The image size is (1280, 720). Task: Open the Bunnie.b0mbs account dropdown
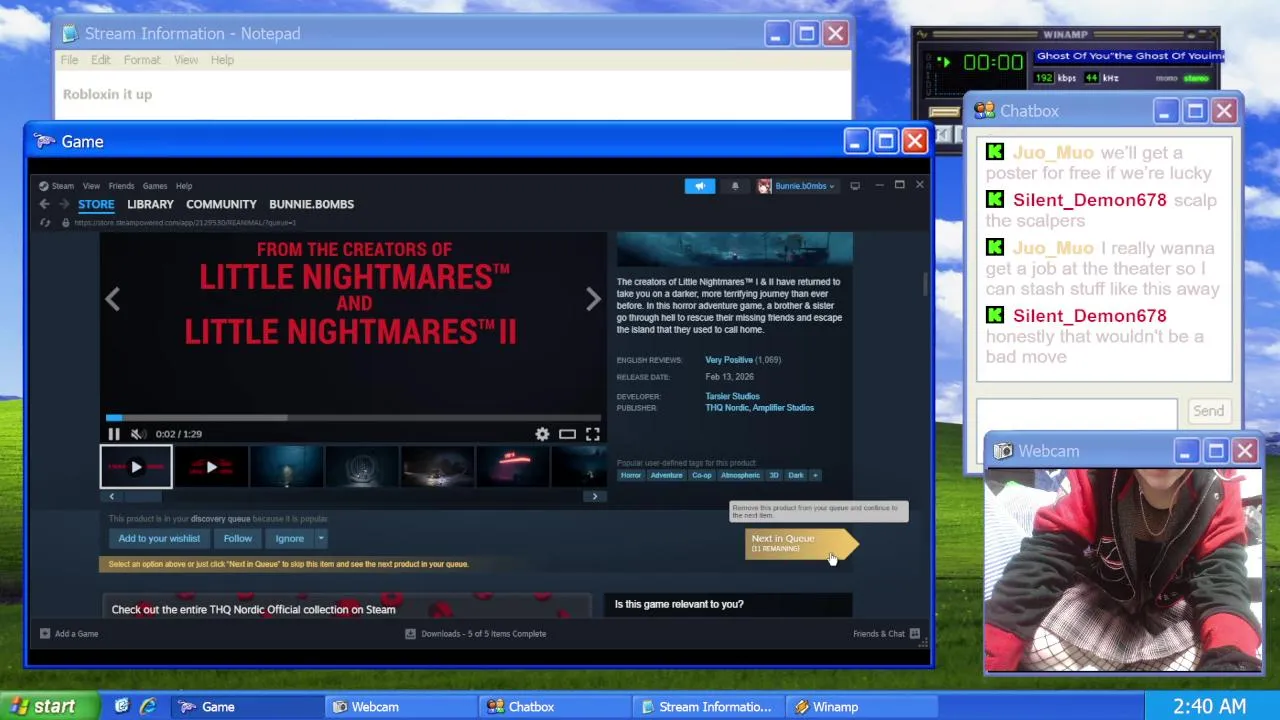(x=796, y=186)
